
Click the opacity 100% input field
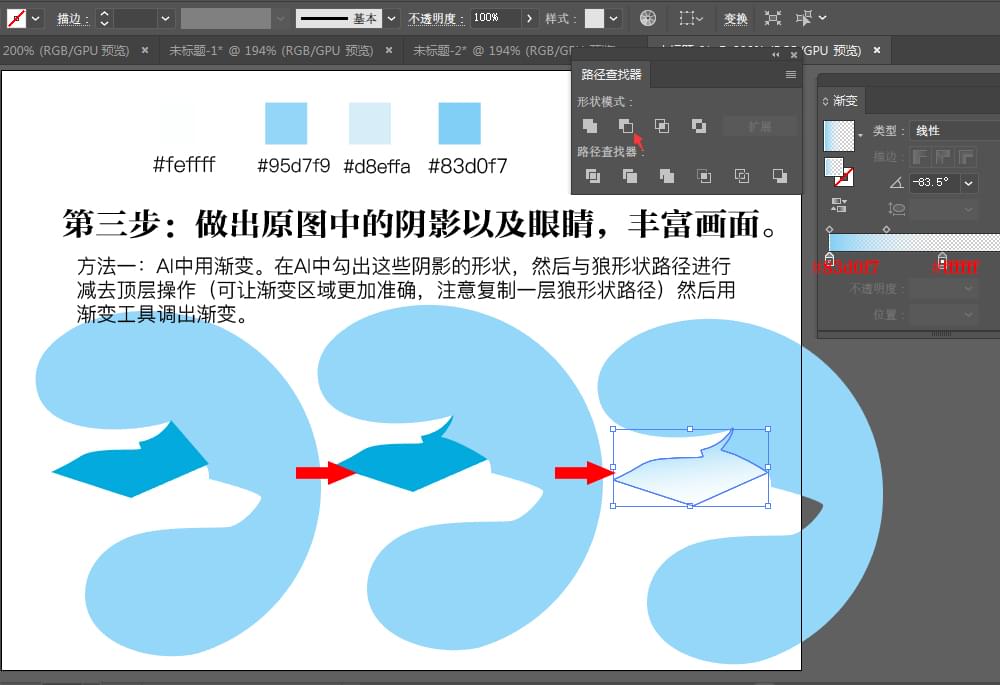coord(496,18)
